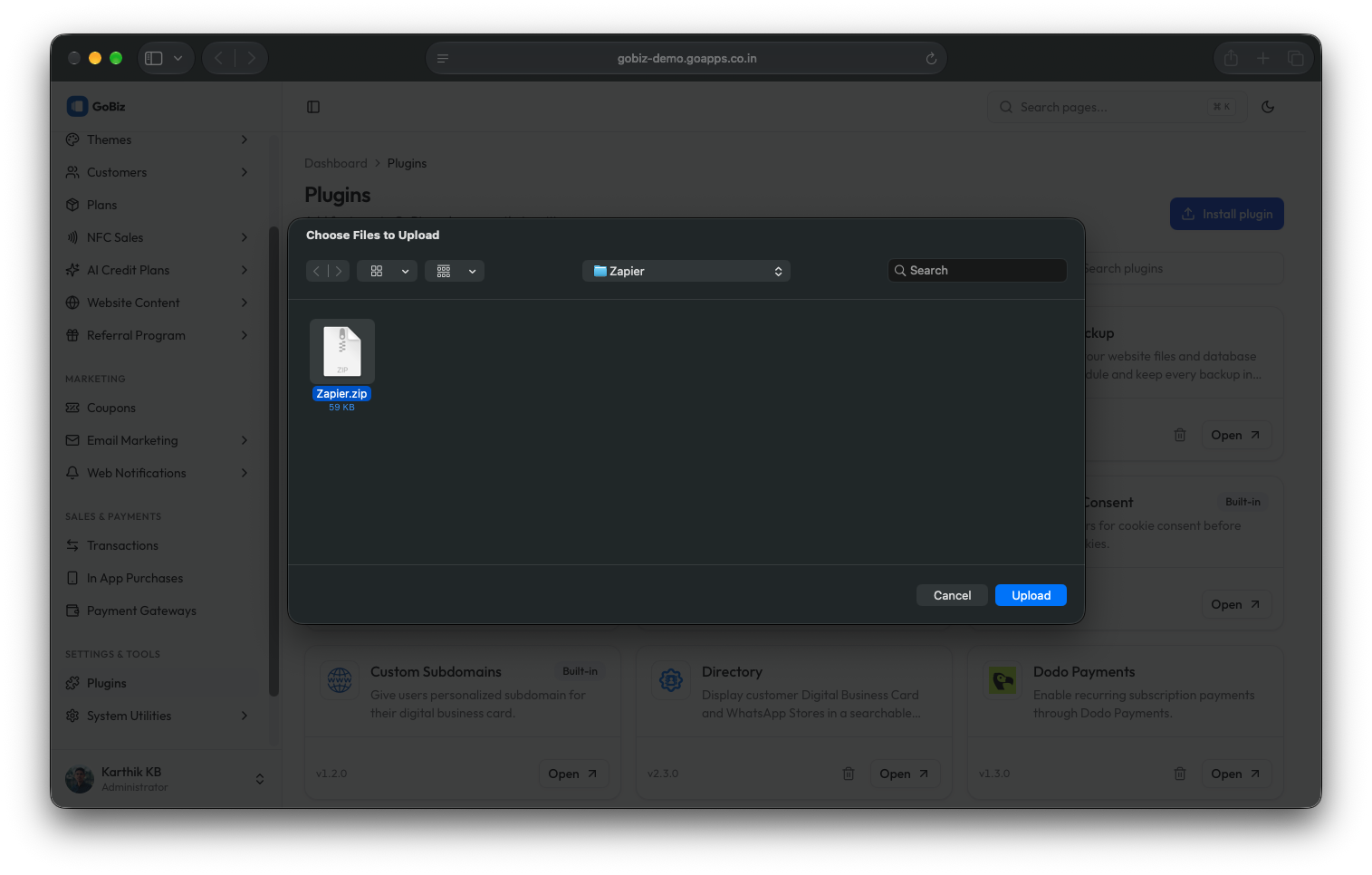Screen dimensions: 1372x875
Task: Open the Zapier folder location dropdown
Action: [686, 271]
